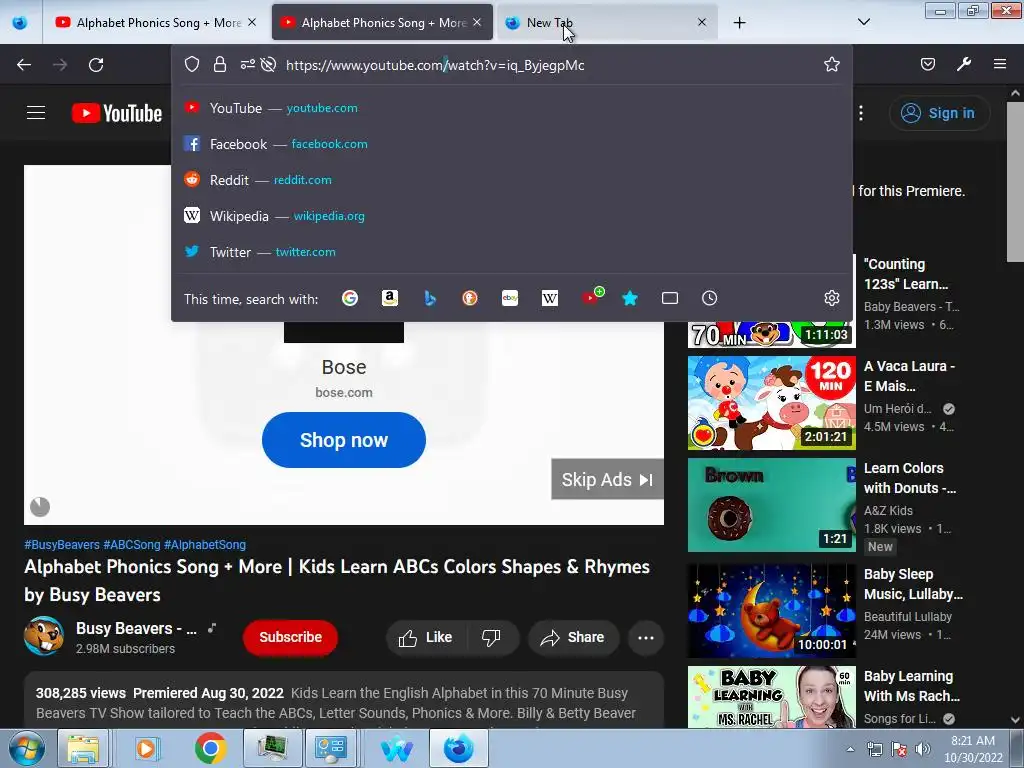Screen dimensions: 1024x768
Task: Show hidden system tray icons
Action: (850, 749)
